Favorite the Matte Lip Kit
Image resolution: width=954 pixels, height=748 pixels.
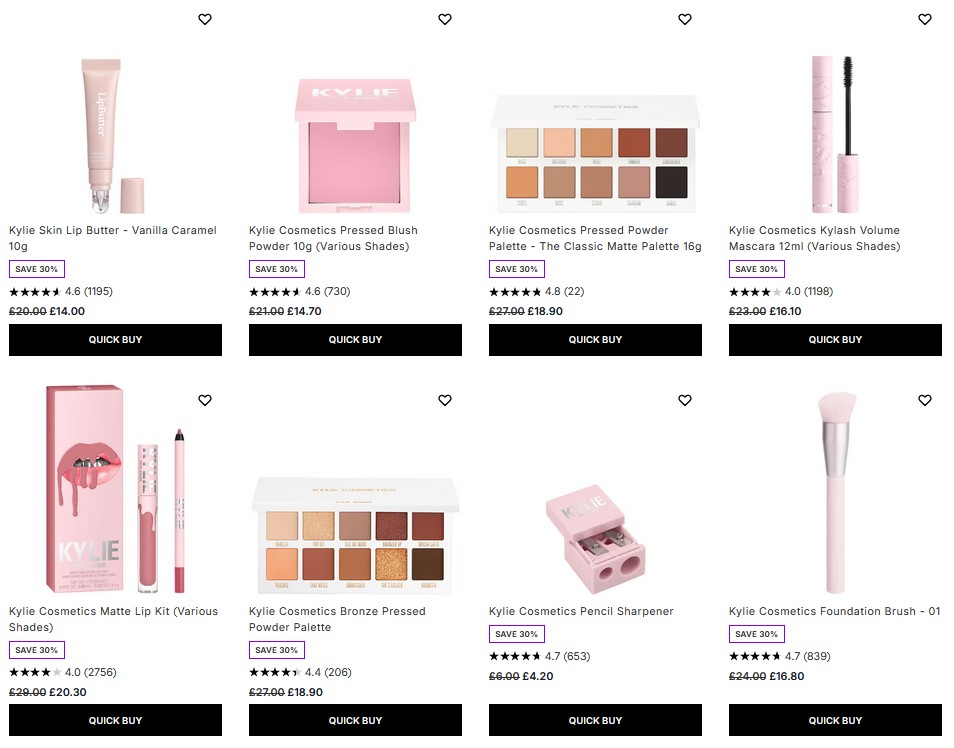(204, 400)
